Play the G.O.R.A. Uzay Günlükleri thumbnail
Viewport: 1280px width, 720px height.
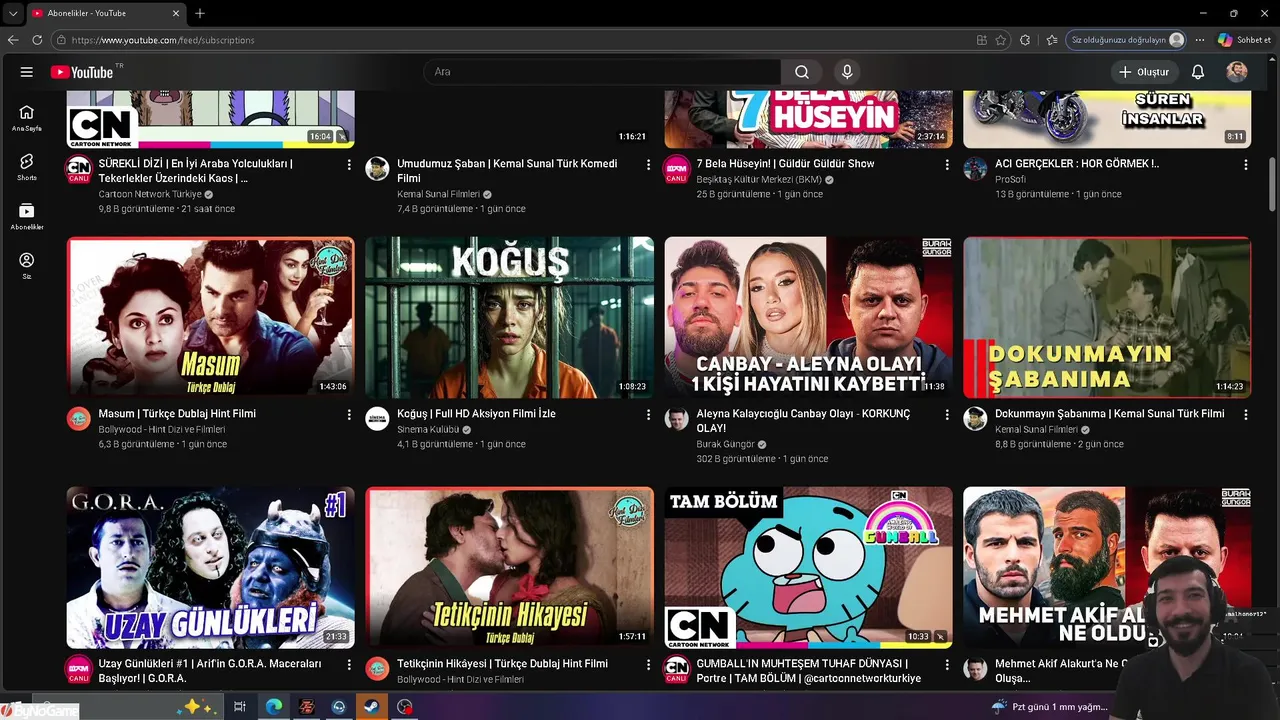click(210, 567)
